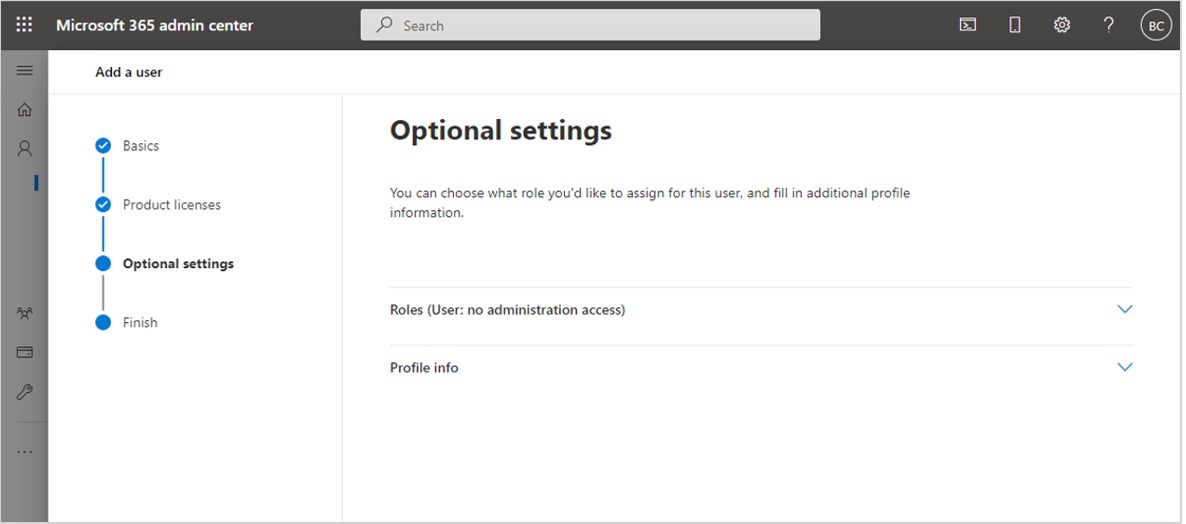Click the Add a user heading
The image size is (1186, 524).
pyautogui.click(x=129, y=72)
